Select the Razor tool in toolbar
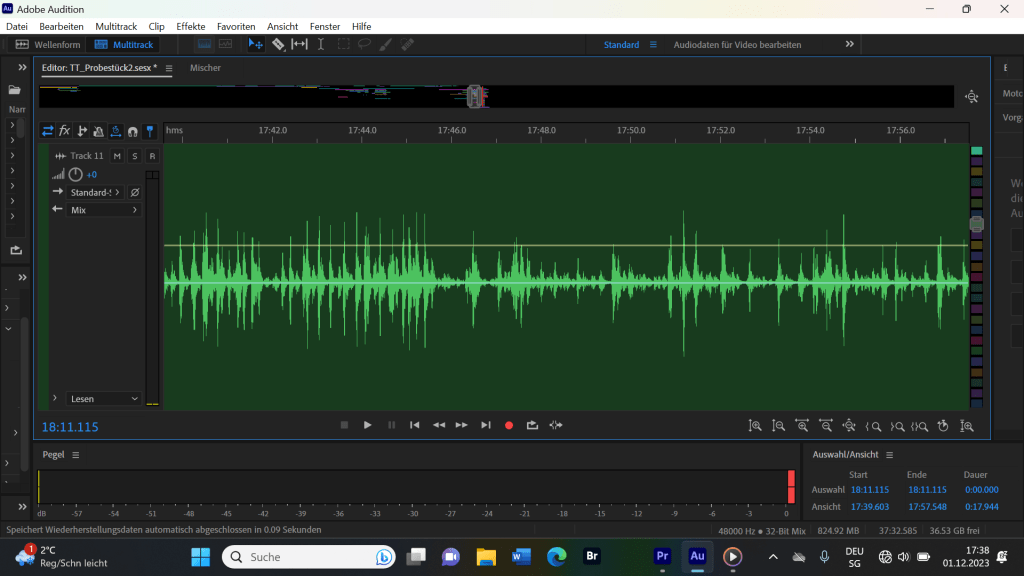1024x576 pixels. pos(278,44)
